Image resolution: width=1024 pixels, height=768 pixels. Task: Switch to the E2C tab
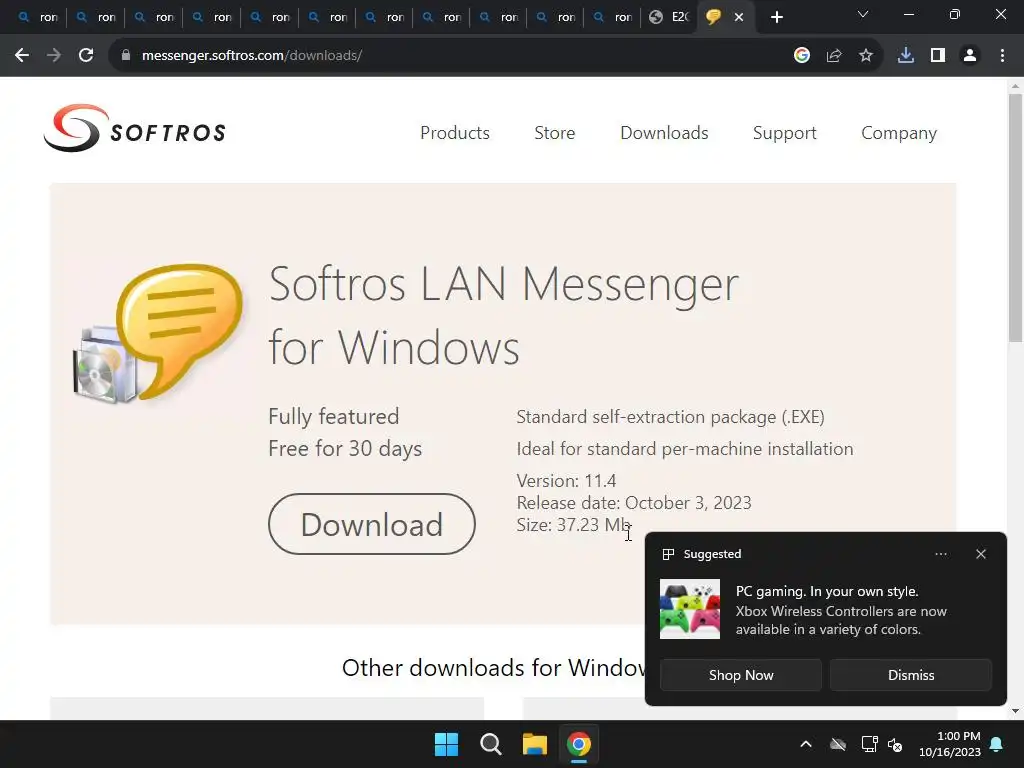coord(669,17)
